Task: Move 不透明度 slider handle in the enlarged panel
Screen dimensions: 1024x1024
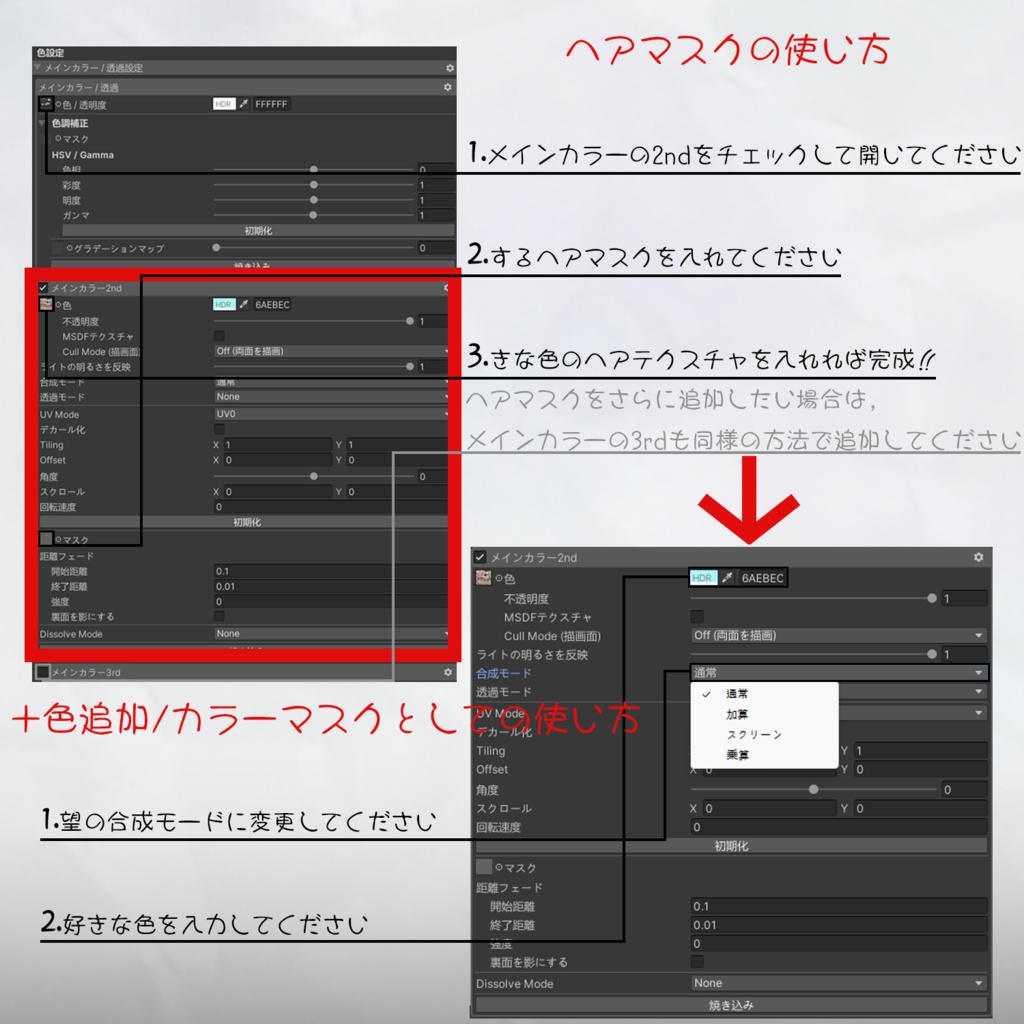Action: (932, 598)
